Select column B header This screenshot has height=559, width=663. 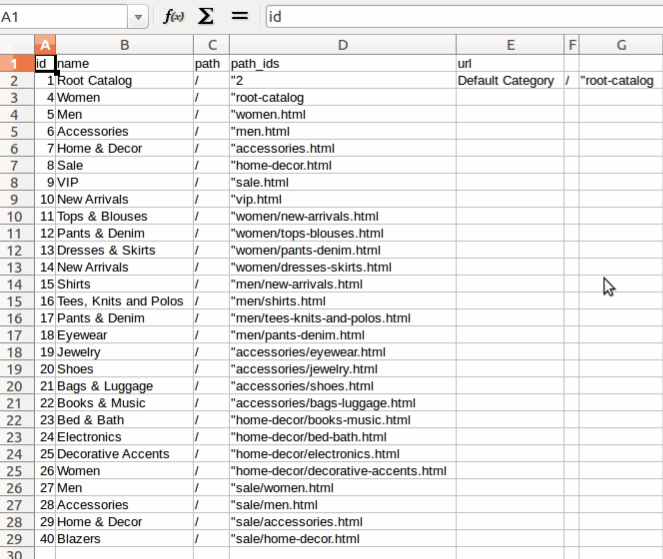124,45
